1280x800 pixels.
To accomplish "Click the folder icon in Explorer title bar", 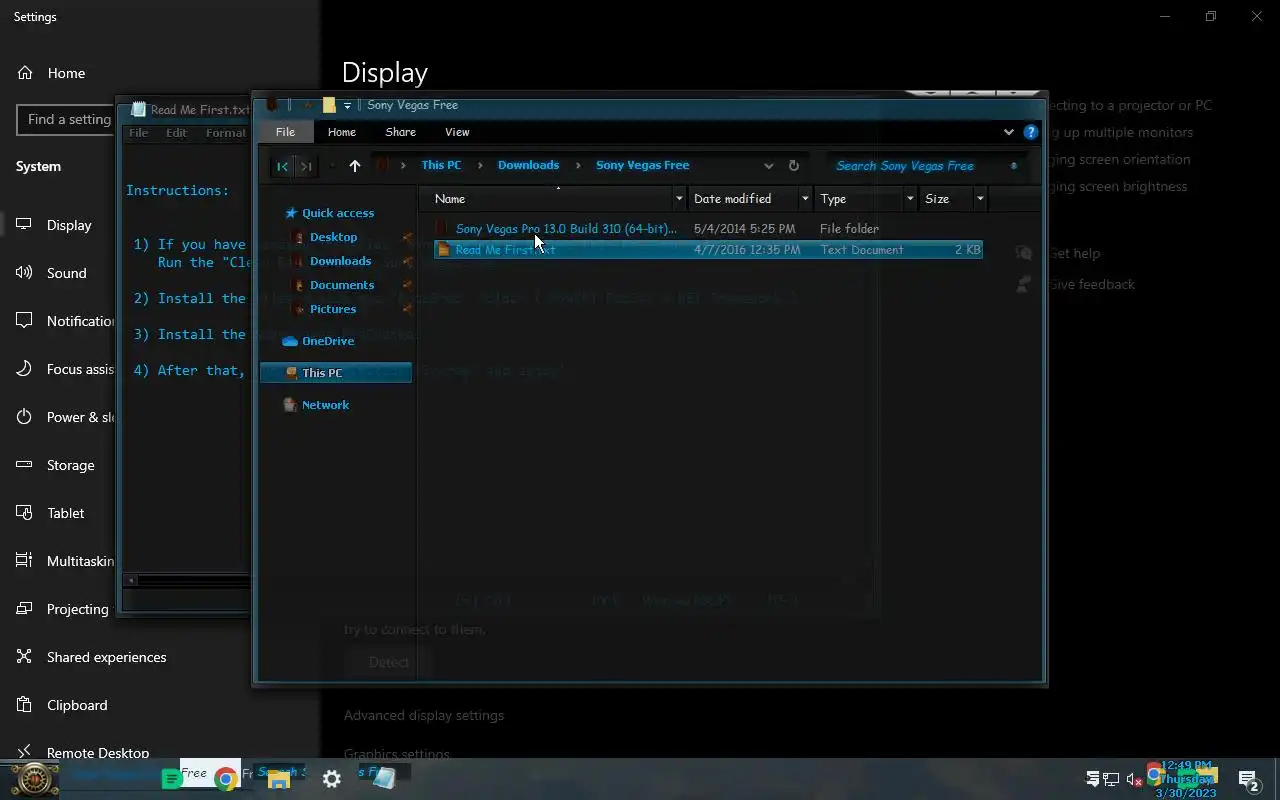I will pyautogui.click(x=328, y=105).
